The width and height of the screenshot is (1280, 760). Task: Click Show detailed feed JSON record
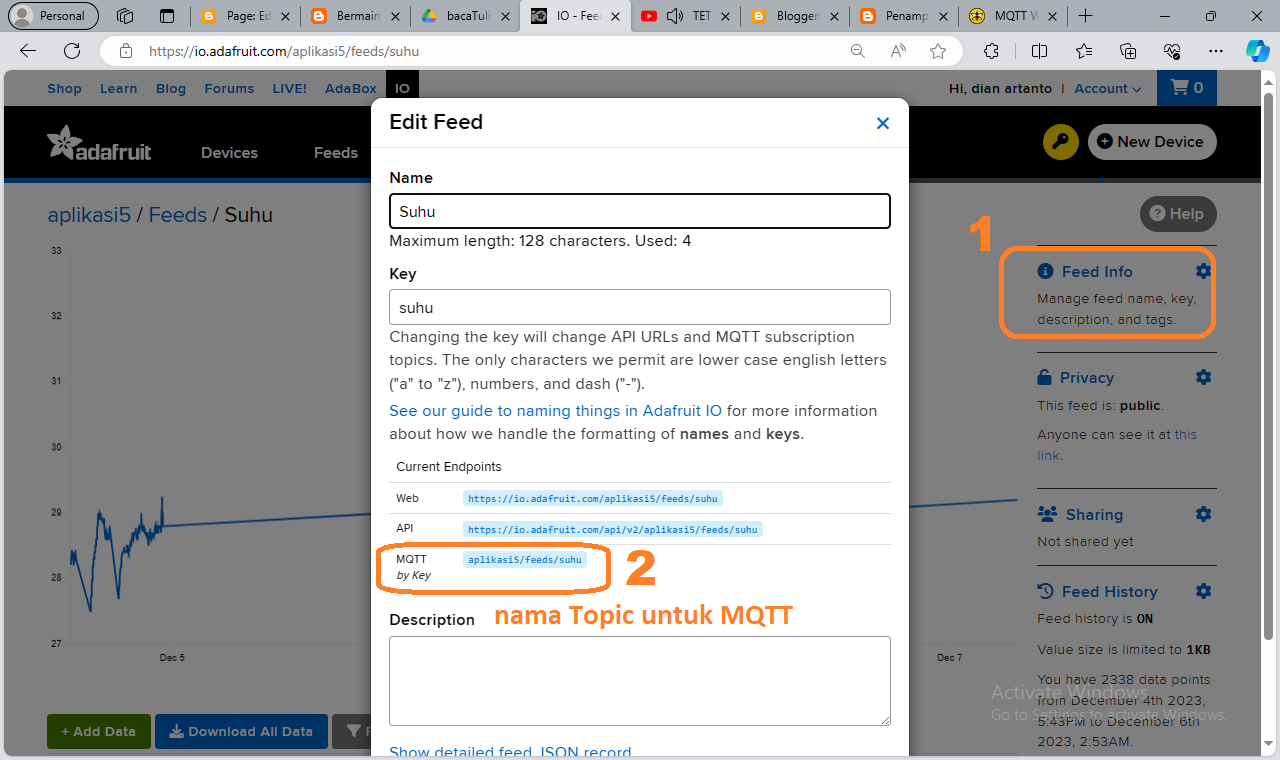pos(510,752)
